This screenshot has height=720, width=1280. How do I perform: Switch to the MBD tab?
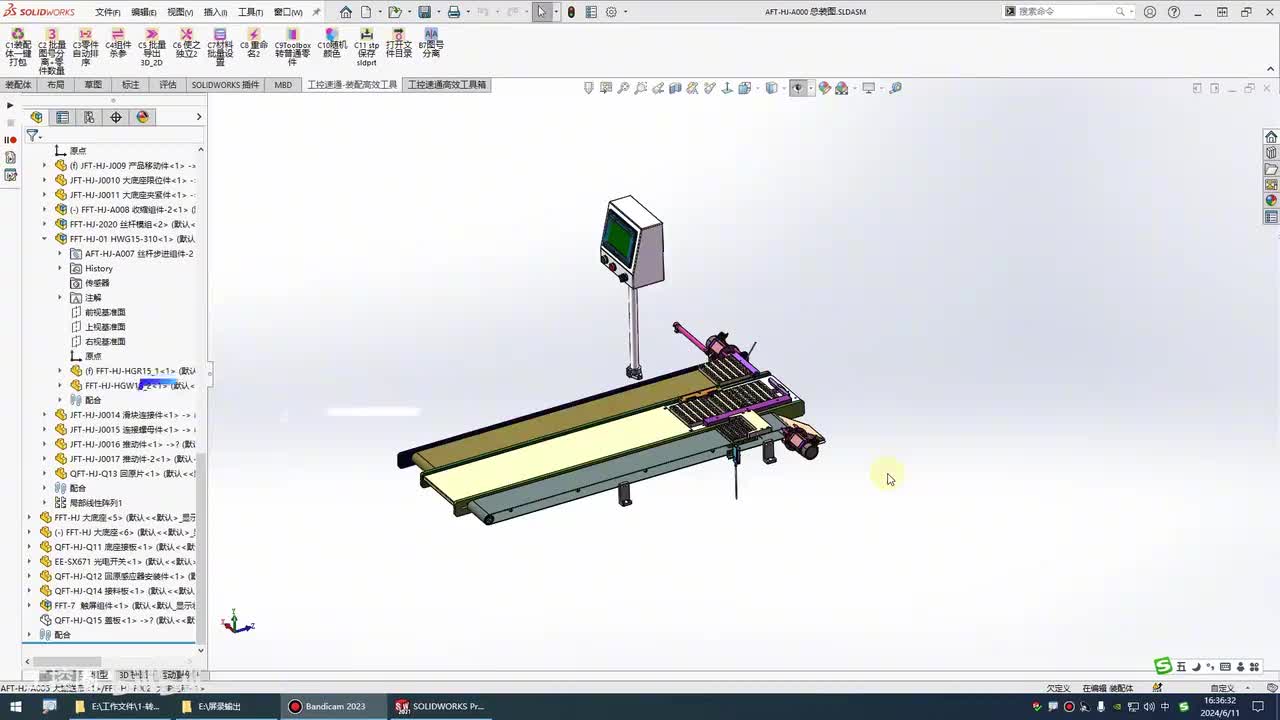[283, 85]
